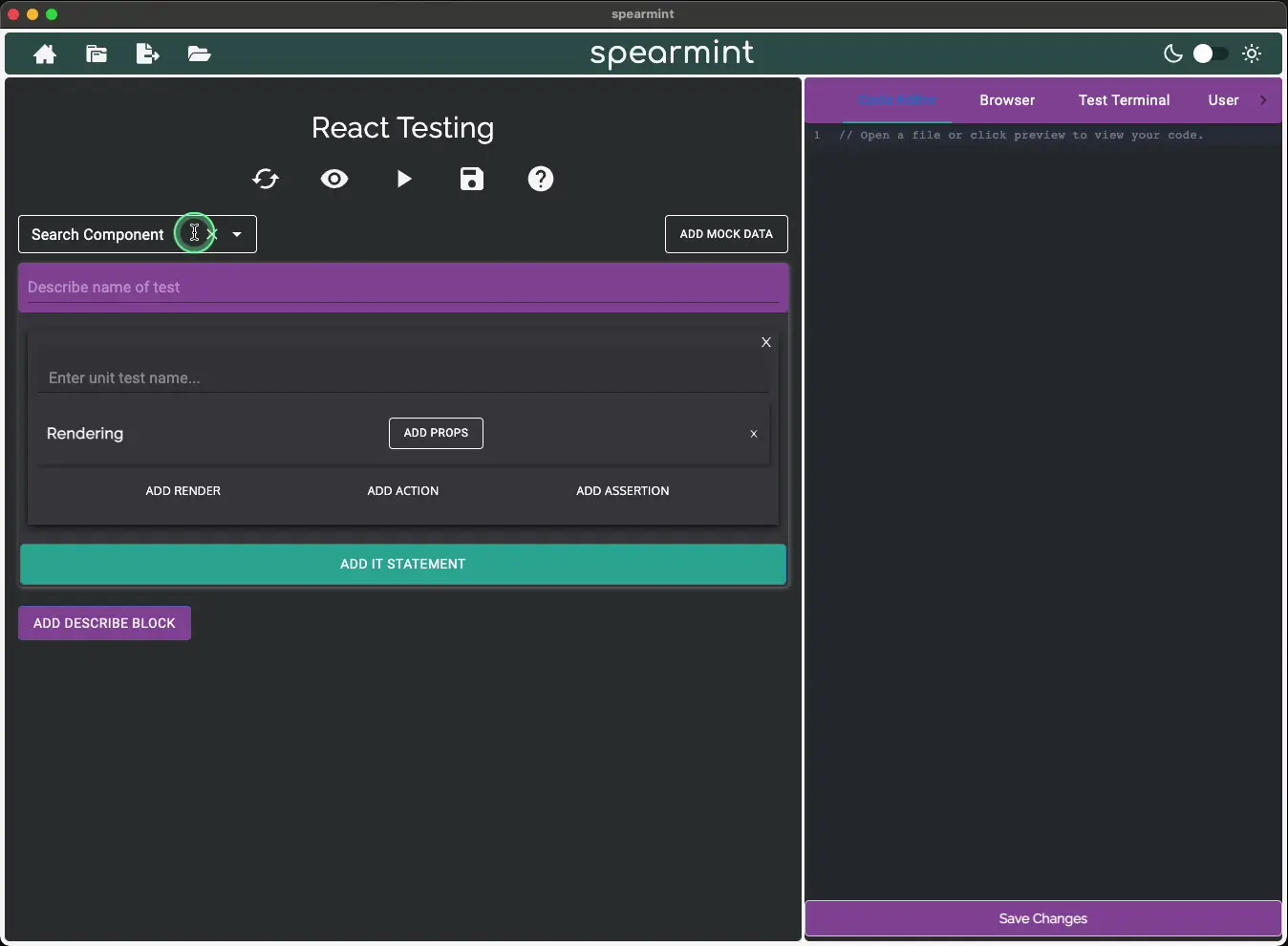
Task: Switch to the Code Editor tab
Action: (898, 100)
